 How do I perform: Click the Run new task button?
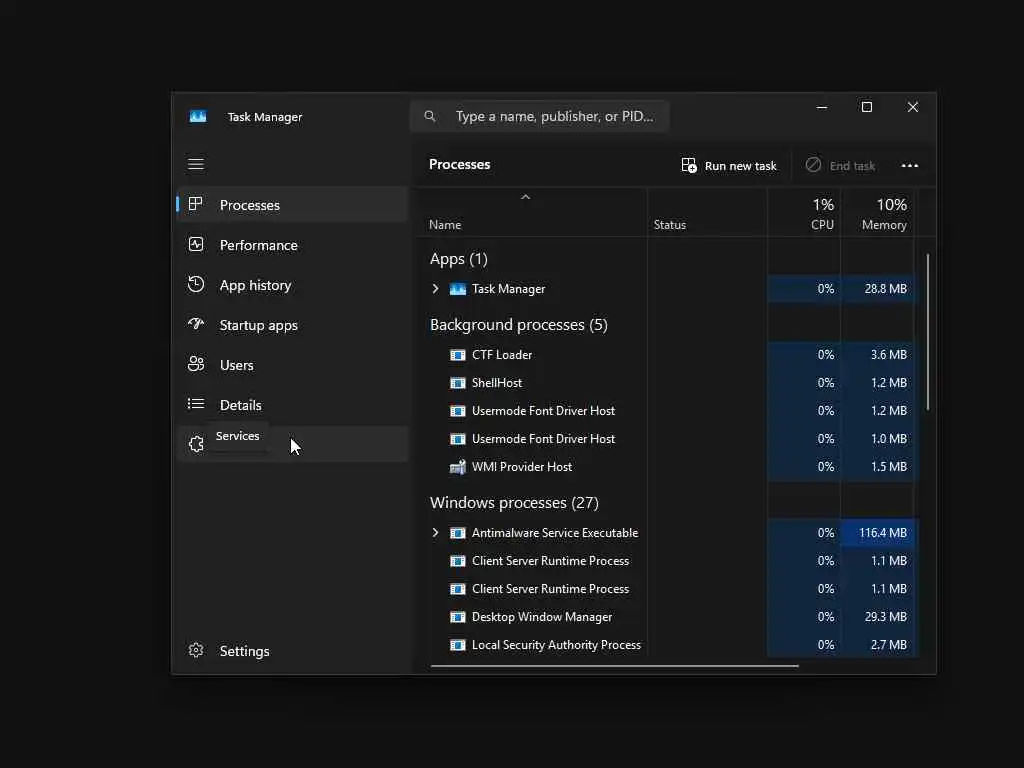(729, 165)
